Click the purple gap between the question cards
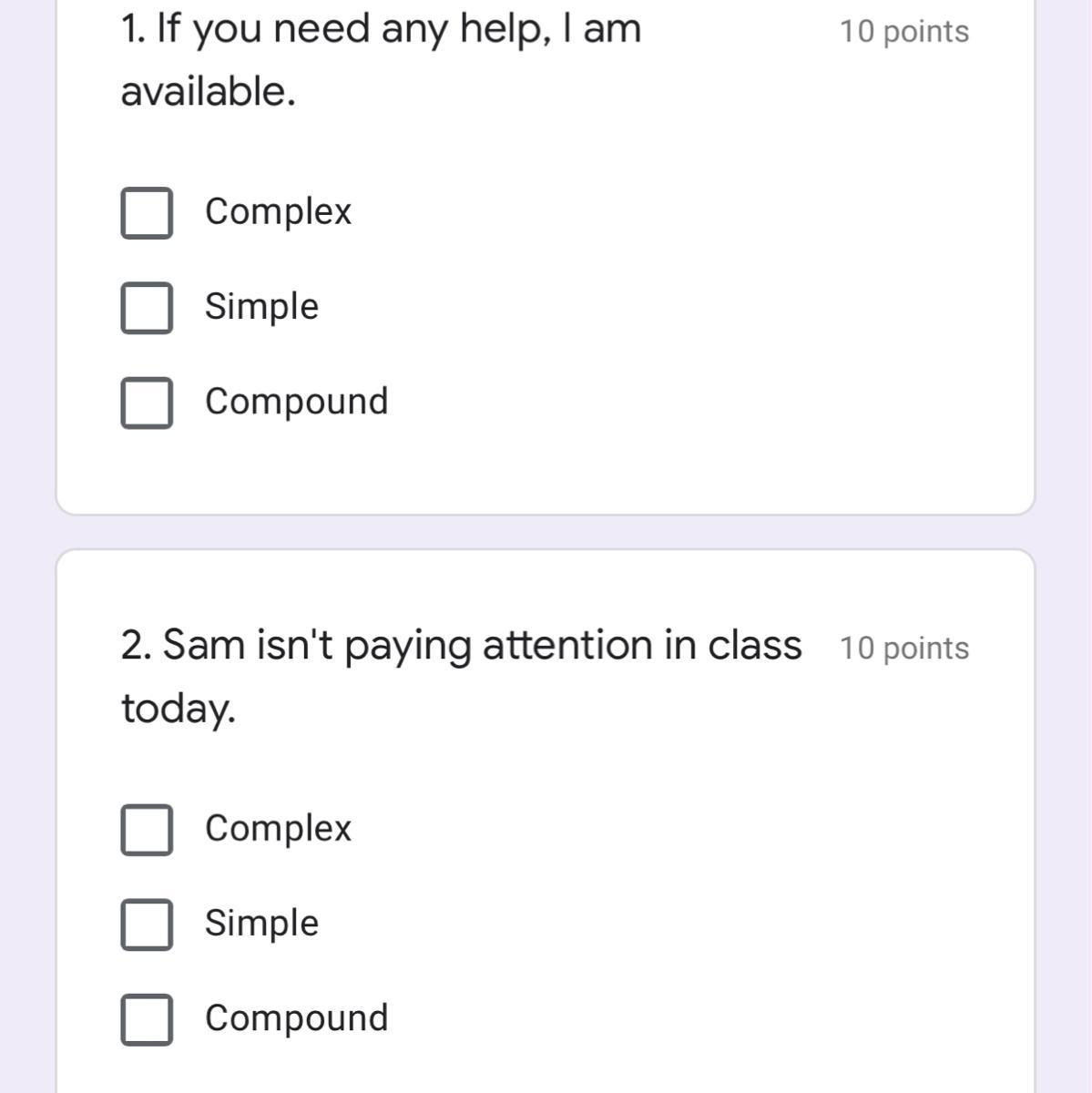Screen dimensions: 1092x1093 pos(546,532)
